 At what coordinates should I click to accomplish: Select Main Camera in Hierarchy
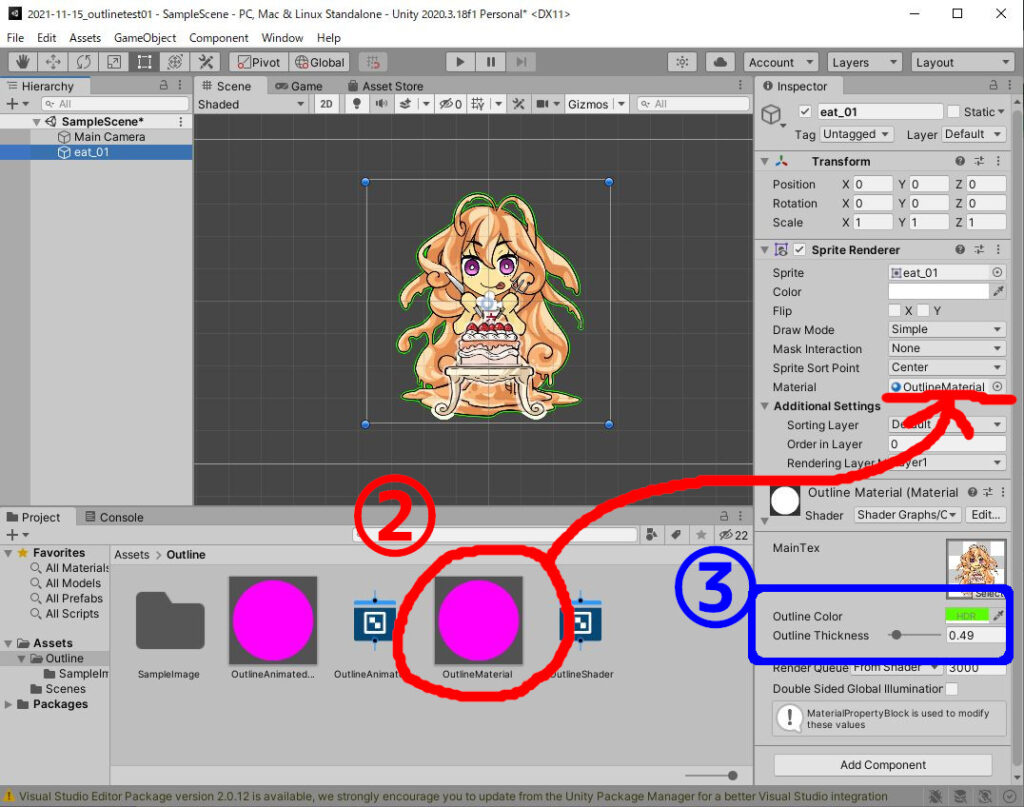(x=109, y=136)
